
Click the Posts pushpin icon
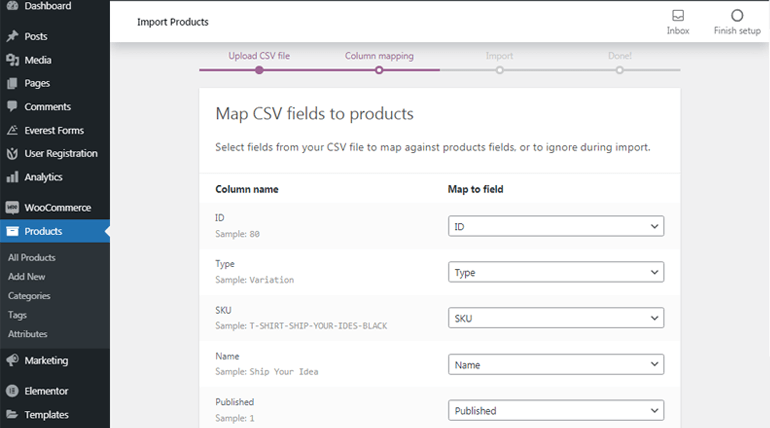pyautogui.click(x=12, y=36)
